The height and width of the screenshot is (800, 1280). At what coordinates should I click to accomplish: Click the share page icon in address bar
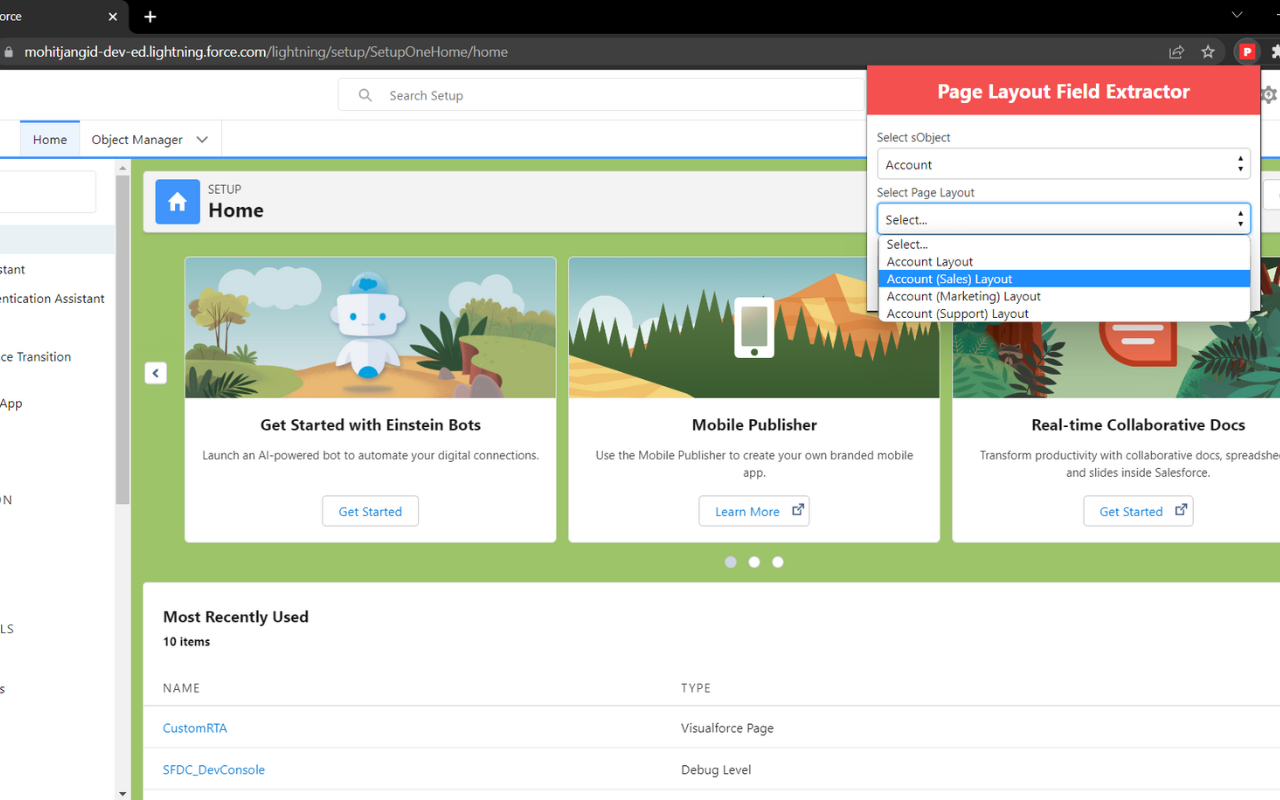click(x=1176, y=52)
